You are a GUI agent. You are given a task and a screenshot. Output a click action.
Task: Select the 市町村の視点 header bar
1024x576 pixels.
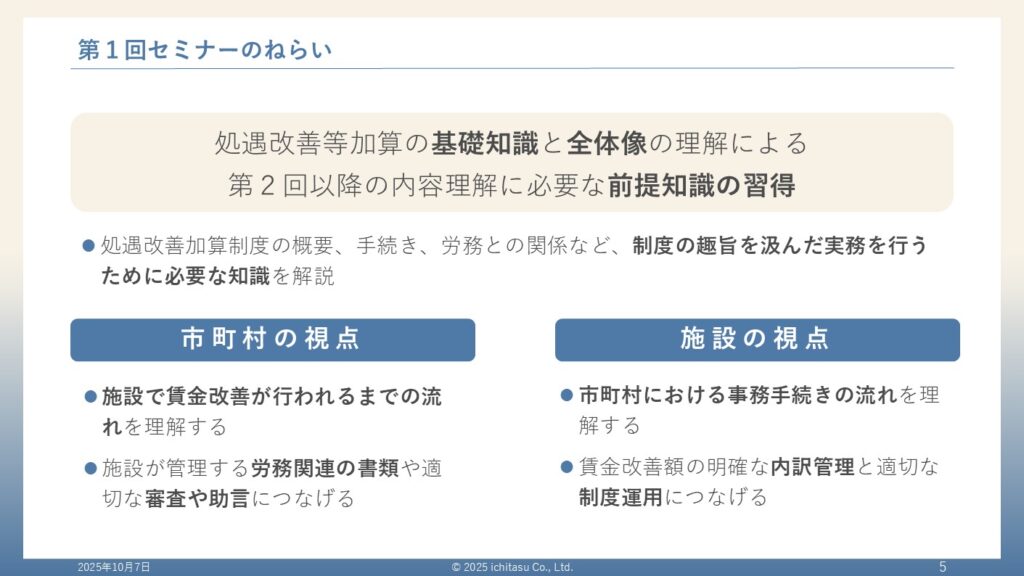click(272, 340)
